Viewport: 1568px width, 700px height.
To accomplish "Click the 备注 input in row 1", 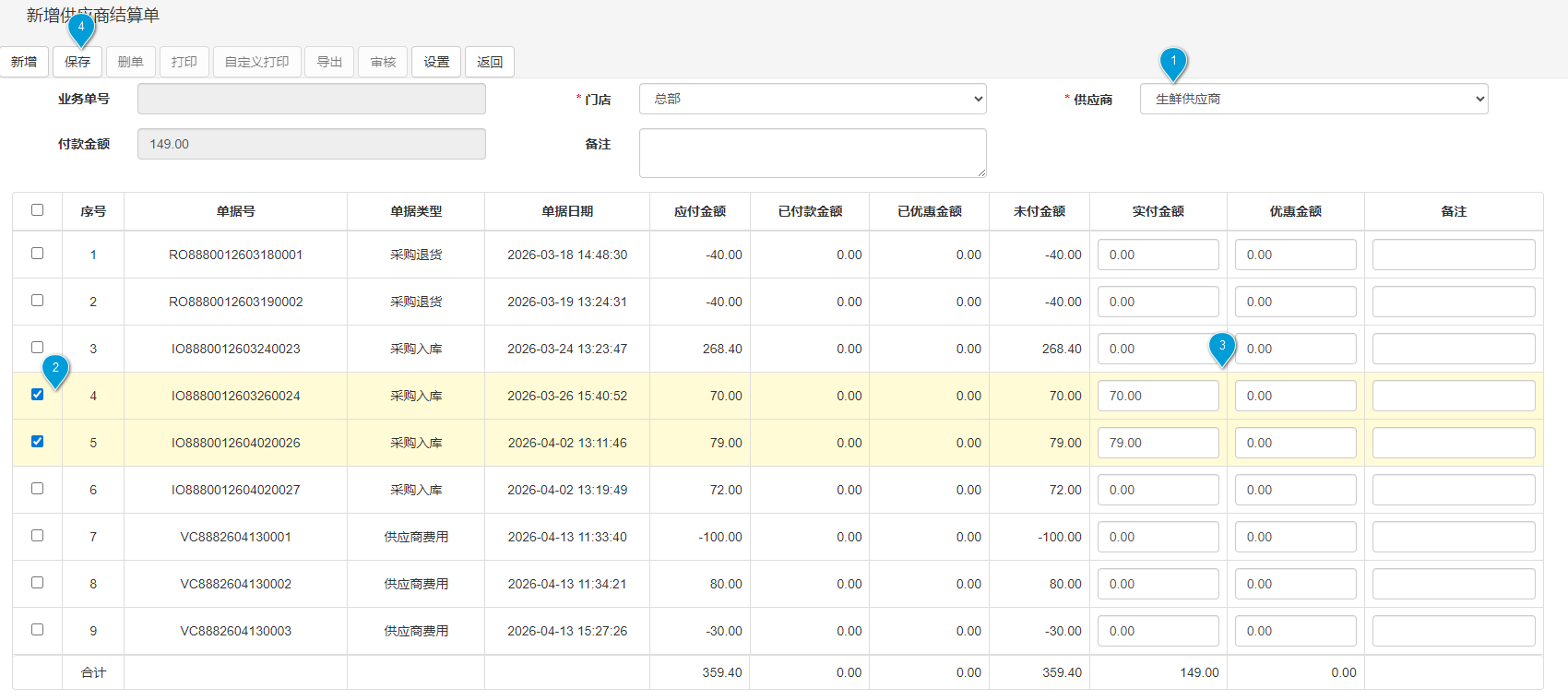I will pyautogui.click(x=1453, y=255).
